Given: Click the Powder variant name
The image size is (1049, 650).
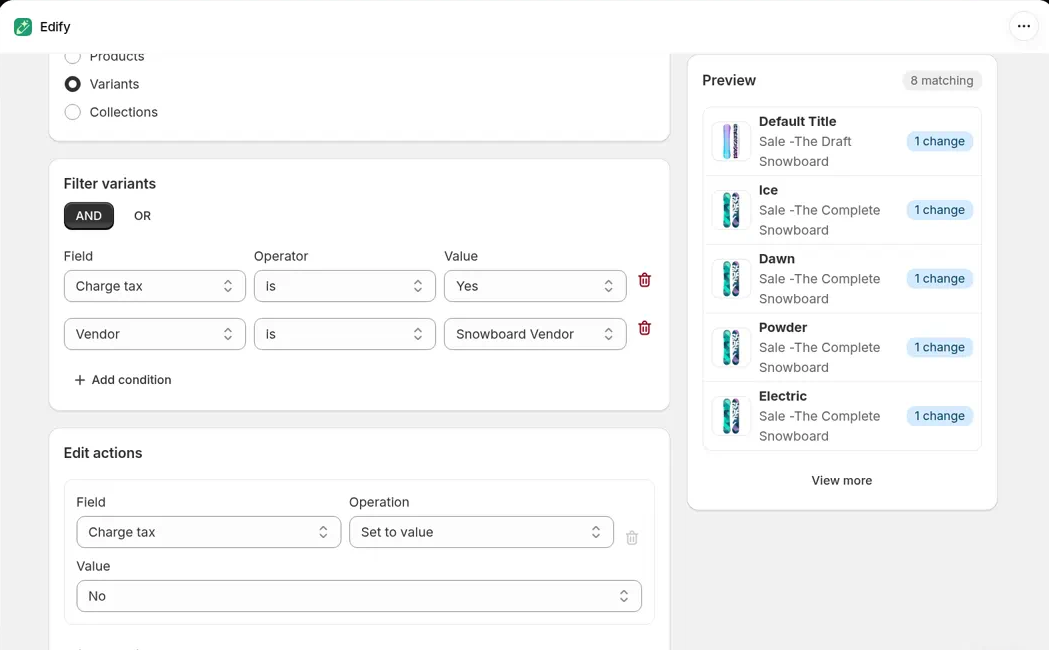Looking at the screenshot, I should (x=783, y=328).
